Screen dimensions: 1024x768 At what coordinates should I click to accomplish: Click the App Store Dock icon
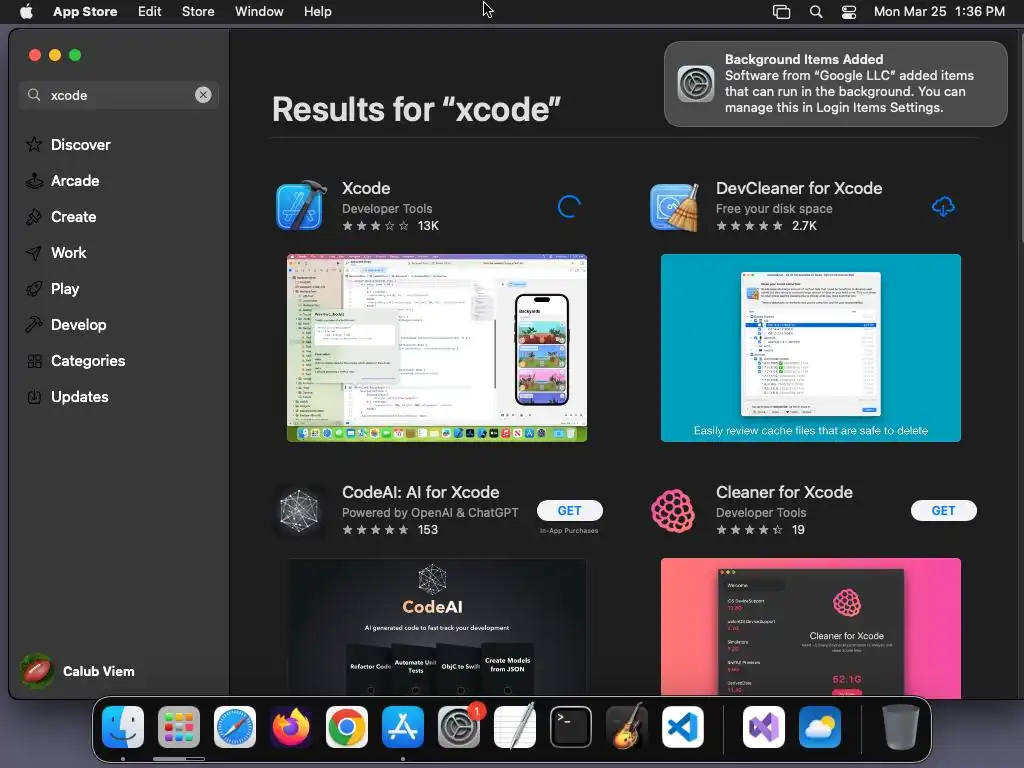pos(403,727)
